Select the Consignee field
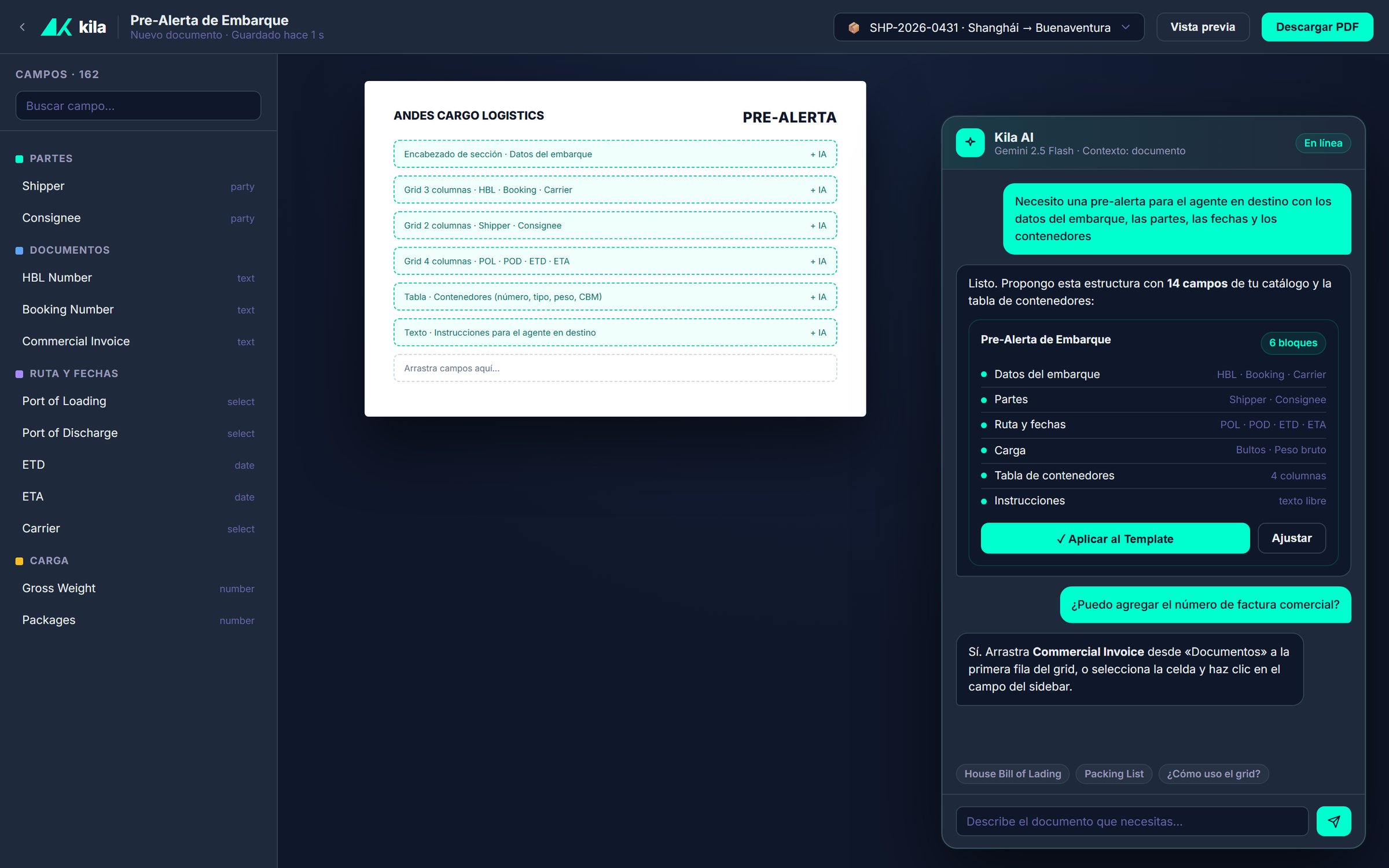This screenshot has height=868, width=1389. [138, 218]
